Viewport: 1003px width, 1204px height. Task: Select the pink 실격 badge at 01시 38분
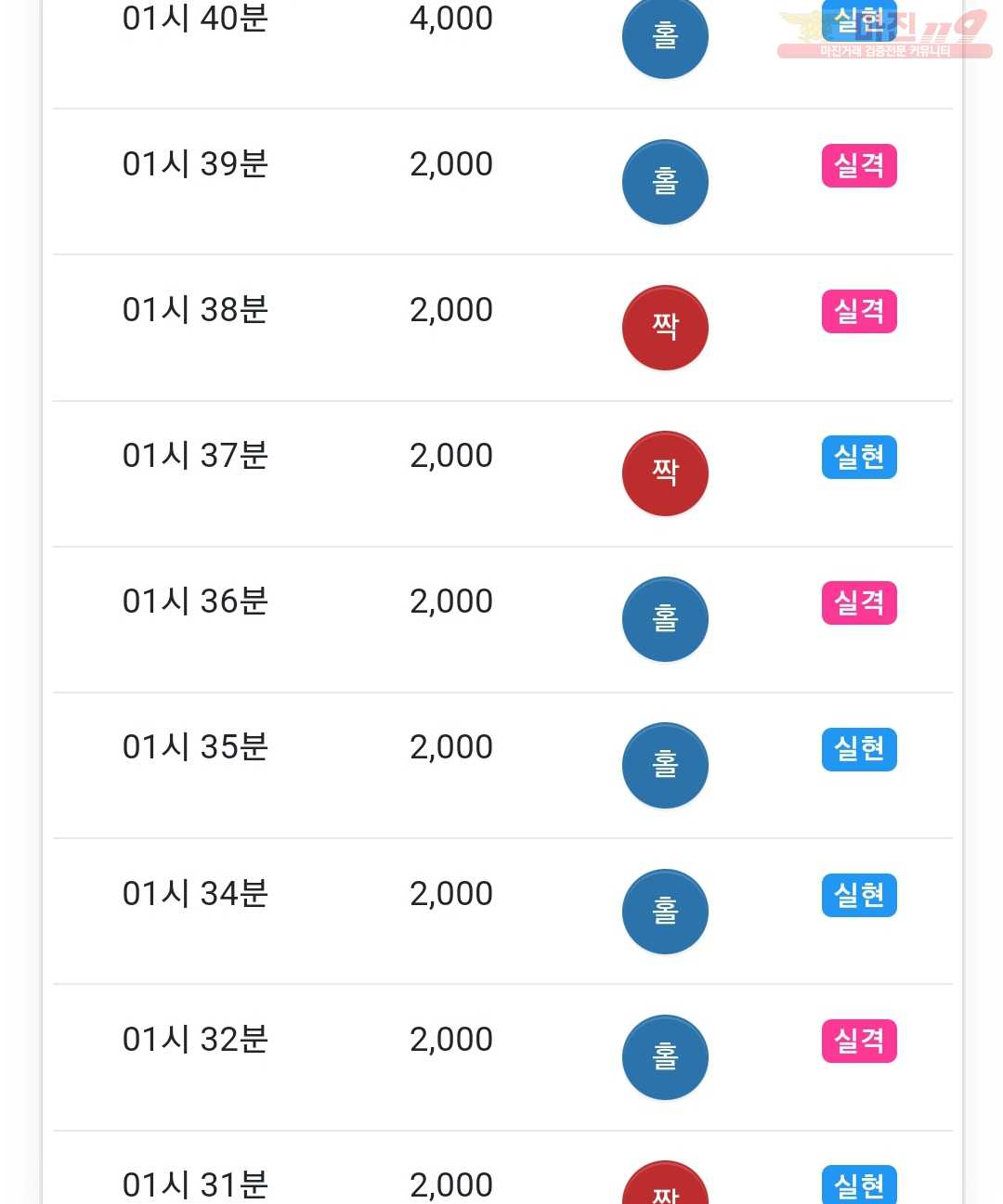[x=859, y=311]
